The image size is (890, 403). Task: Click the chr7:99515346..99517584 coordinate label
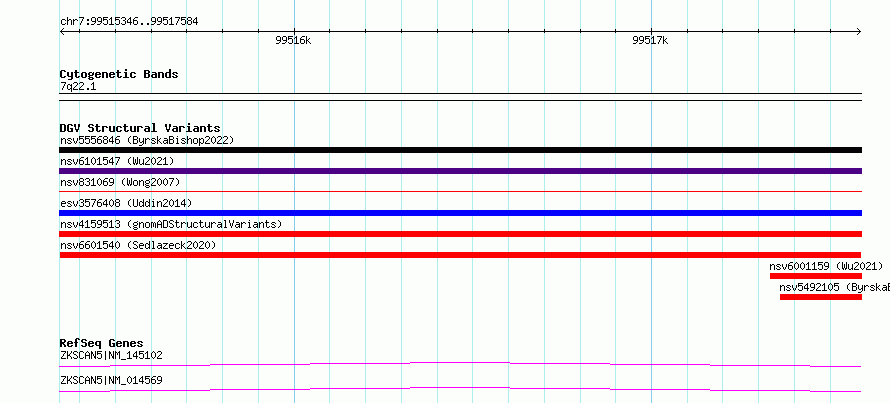coord(129,22)
